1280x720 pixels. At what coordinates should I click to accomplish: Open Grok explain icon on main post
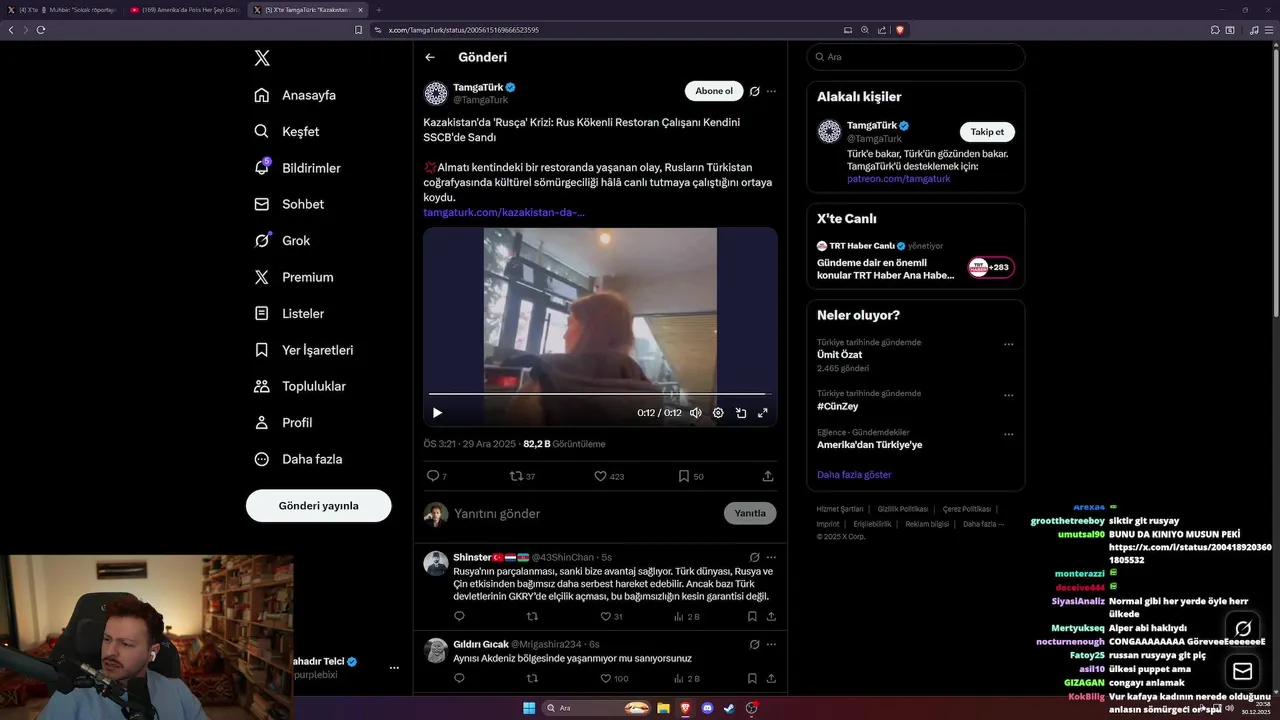[x=755, y=91]
